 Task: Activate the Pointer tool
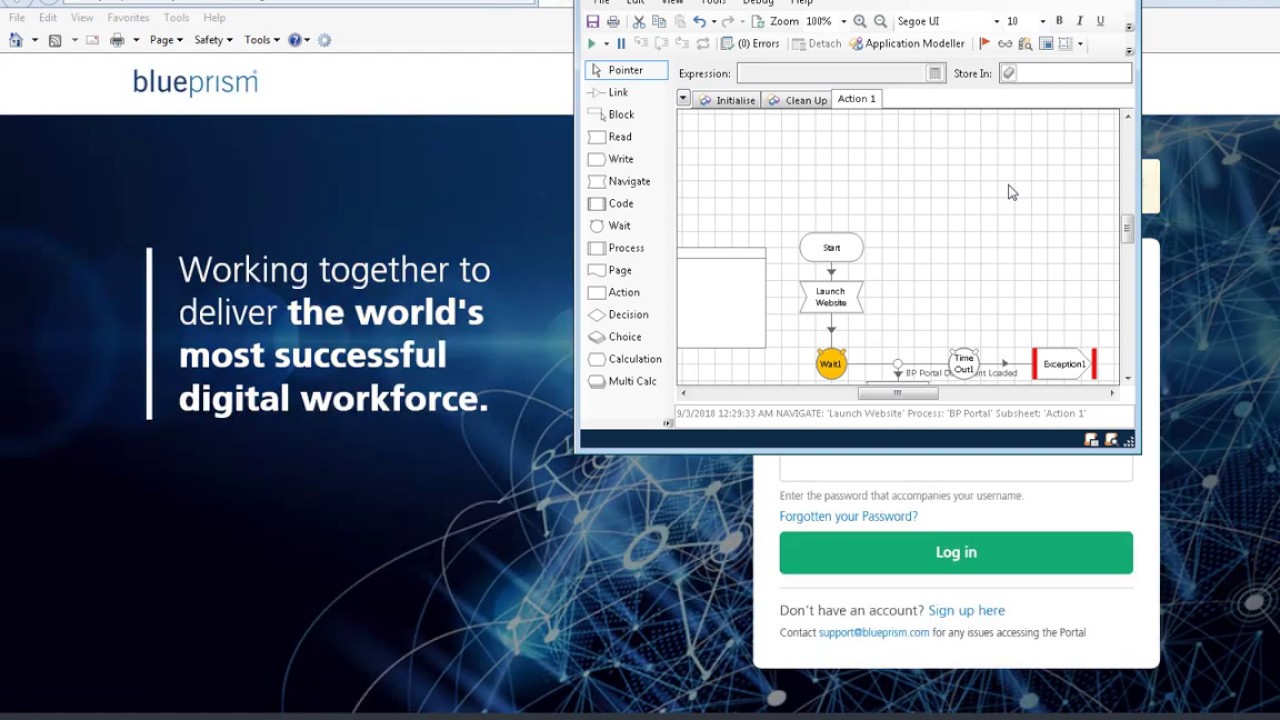pos(626,70)
